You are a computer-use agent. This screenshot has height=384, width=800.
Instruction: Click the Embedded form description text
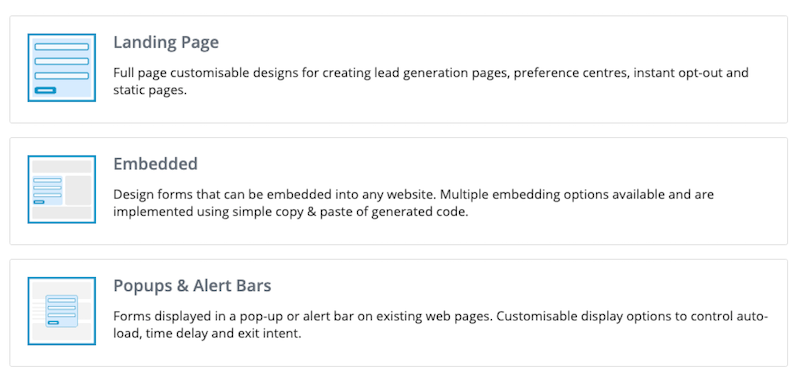click(413, 203)
